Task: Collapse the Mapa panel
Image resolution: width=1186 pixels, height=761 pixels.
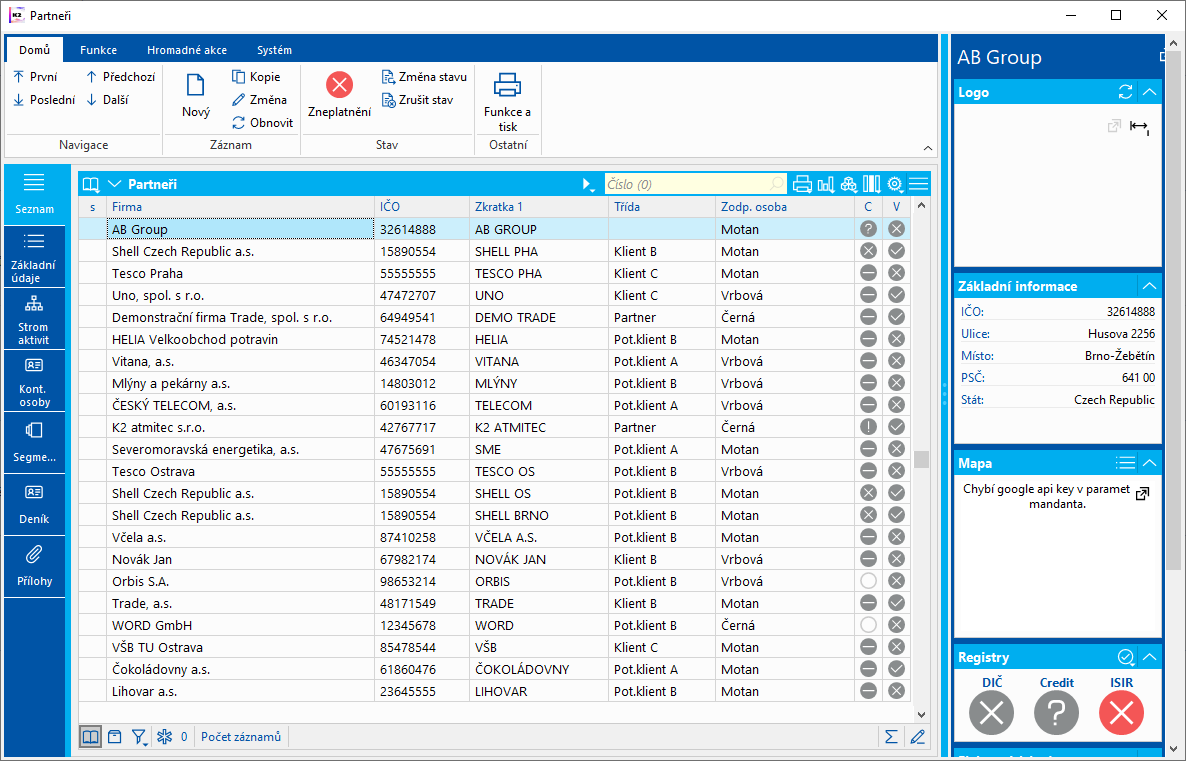Action: [1150, 463]
